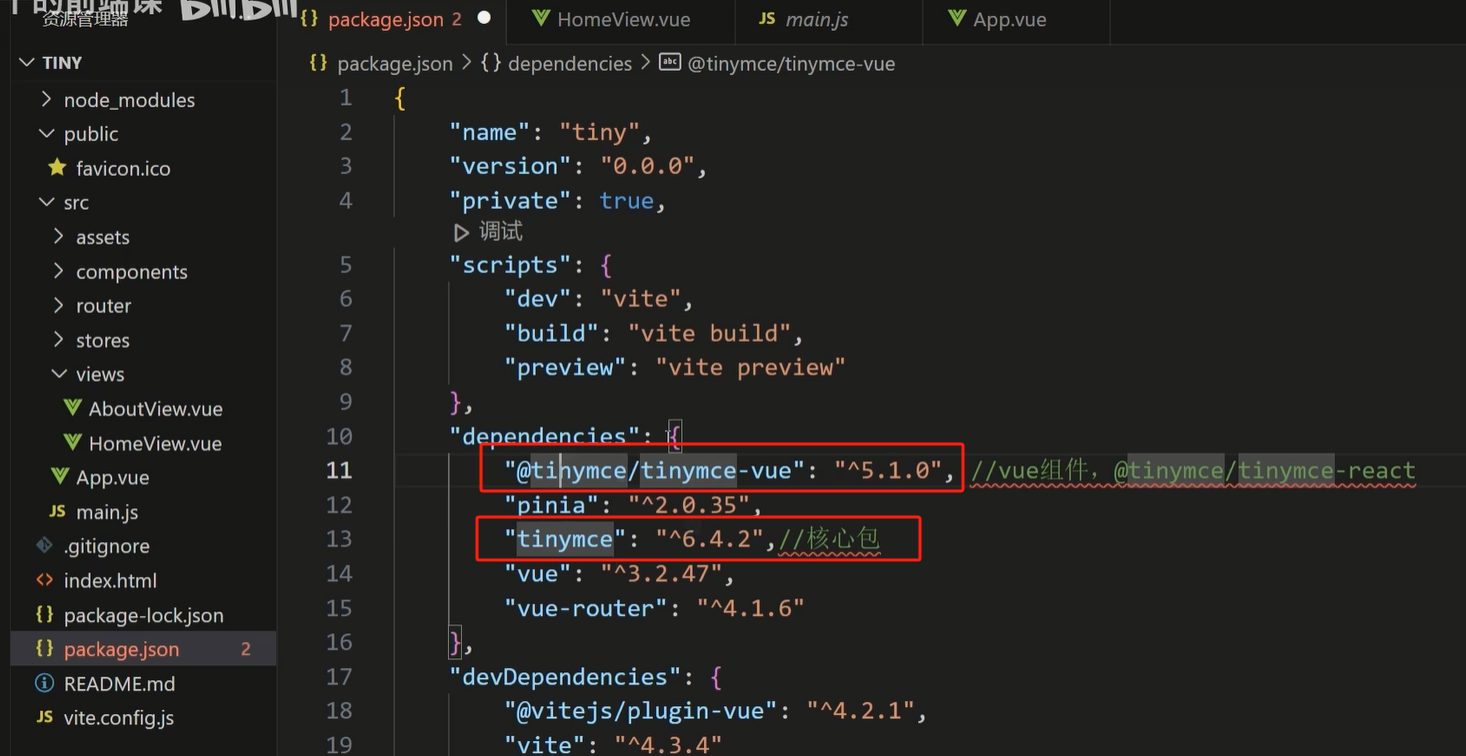Click the play triangle beside 调试

click(x=461, y=232)
